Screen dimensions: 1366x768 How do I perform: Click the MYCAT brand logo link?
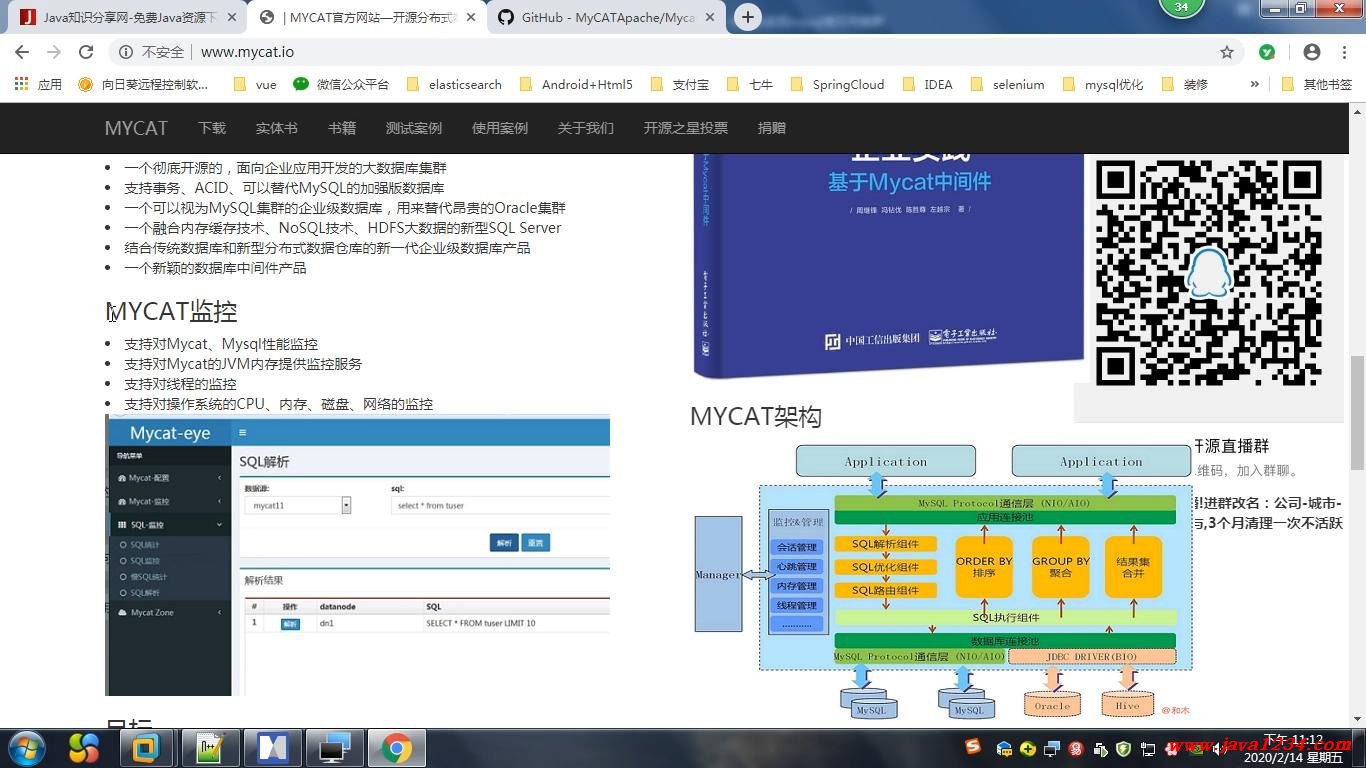tap(136, 128)
